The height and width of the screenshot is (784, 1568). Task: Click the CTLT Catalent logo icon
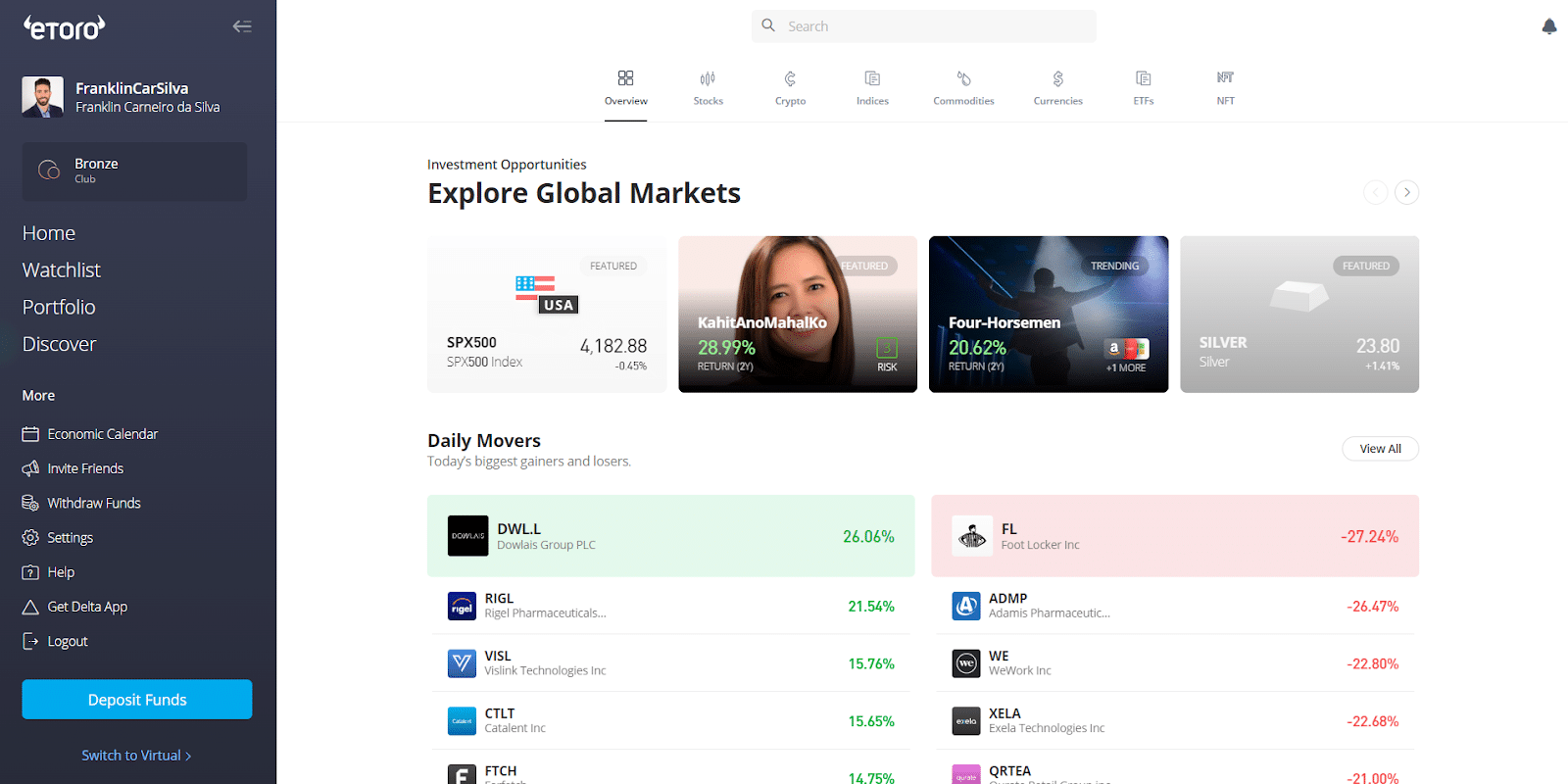point(462,721)
